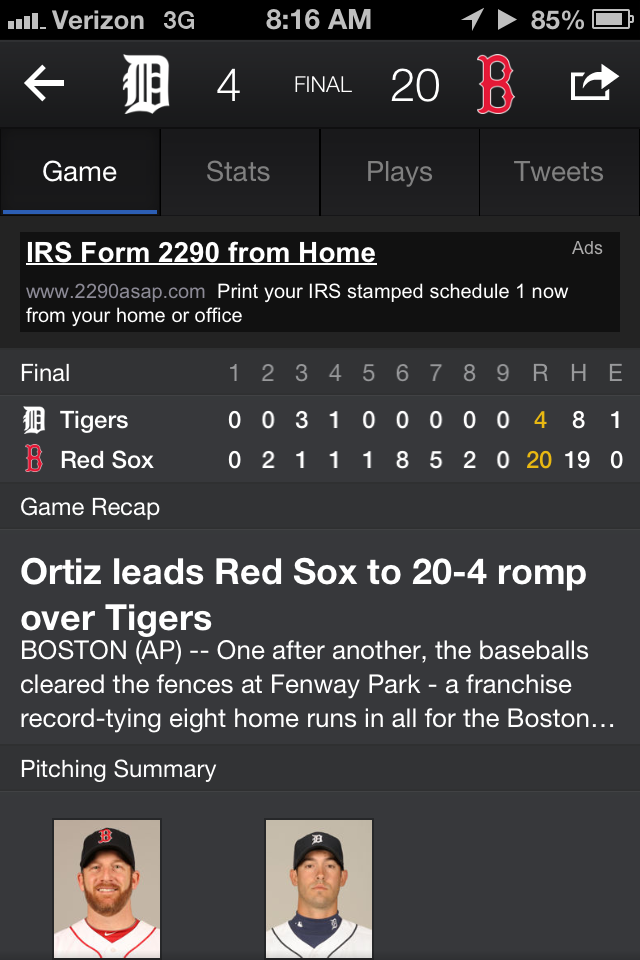Tap the Ads label on the banner
The height and width of the screenshot is (960, 640).
pyautogui.click(x=587, y=248)
